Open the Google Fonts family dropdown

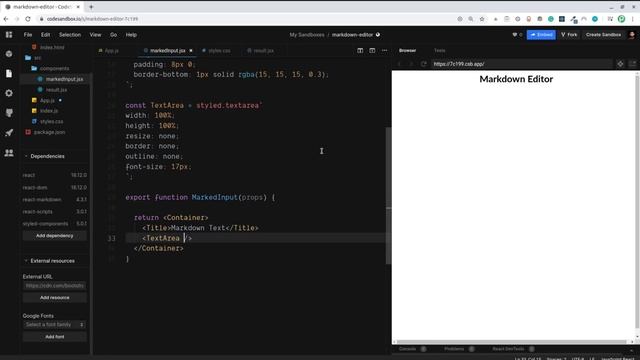click(x=55, y=324)
